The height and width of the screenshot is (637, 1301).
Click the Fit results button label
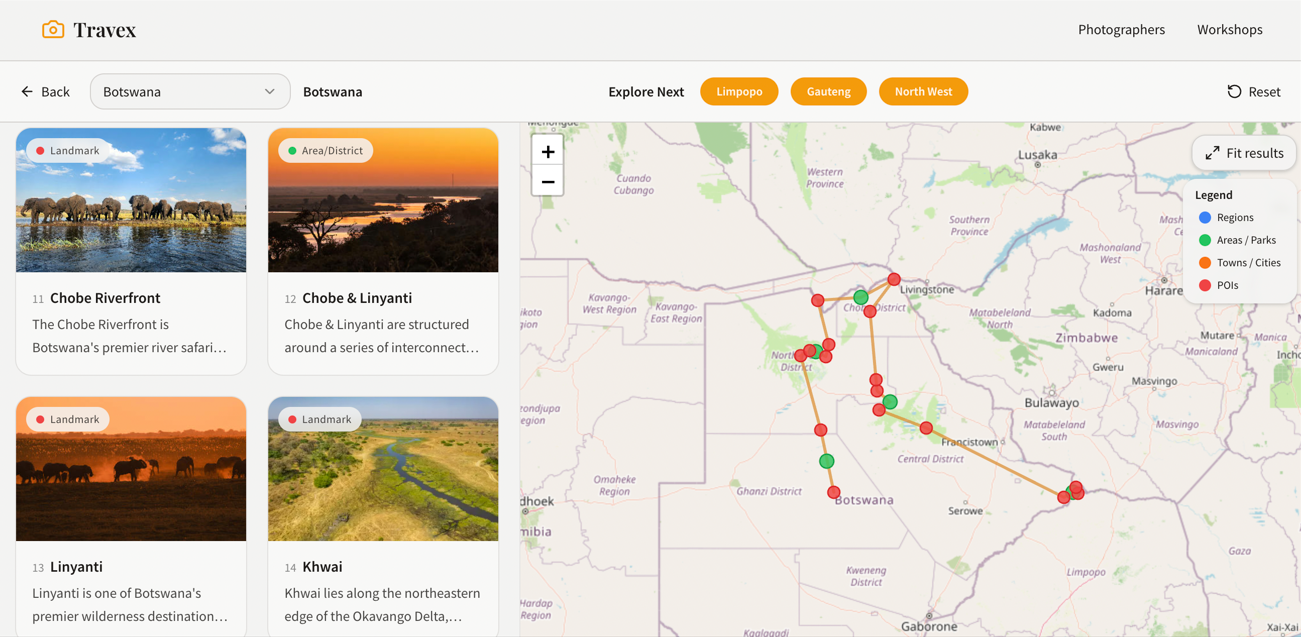pyautogui.click(x=1255, y=153)
